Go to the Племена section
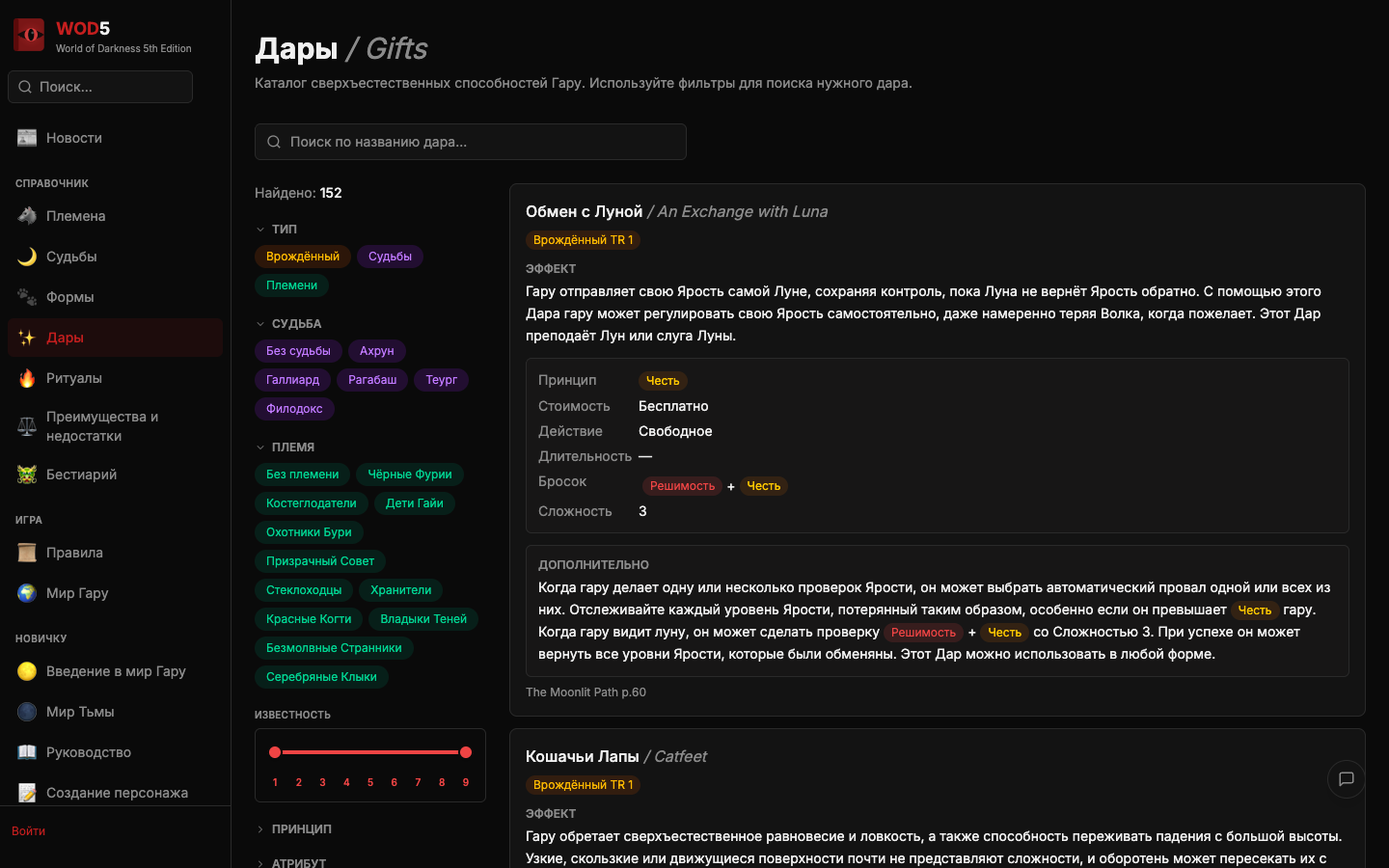This screenshot has height=868, width=1389. [116, 216]
